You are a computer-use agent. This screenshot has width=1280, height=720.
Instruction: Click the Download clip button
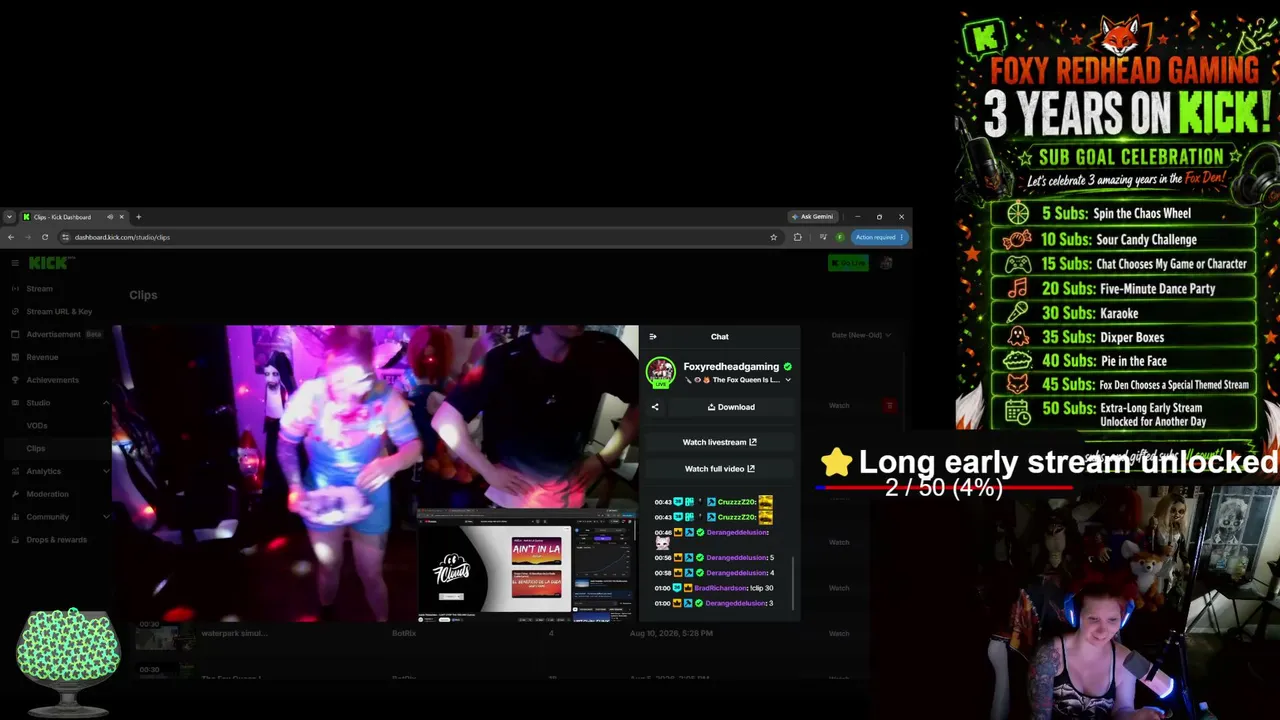(731, 407)
